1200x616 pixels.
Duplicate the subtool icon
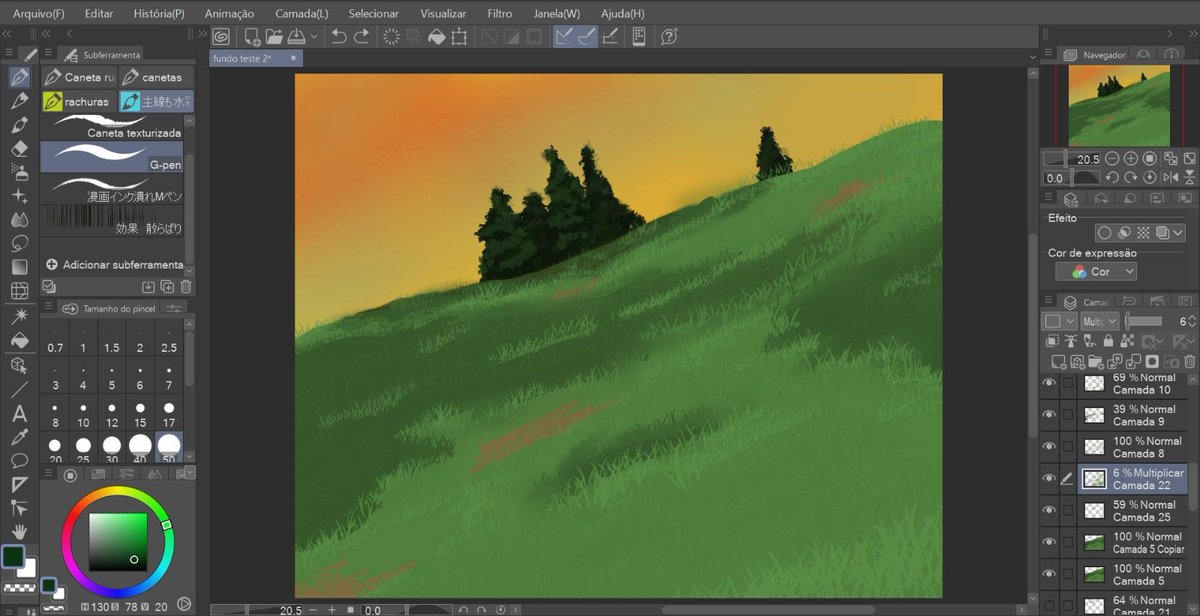(x=167, y=287)
